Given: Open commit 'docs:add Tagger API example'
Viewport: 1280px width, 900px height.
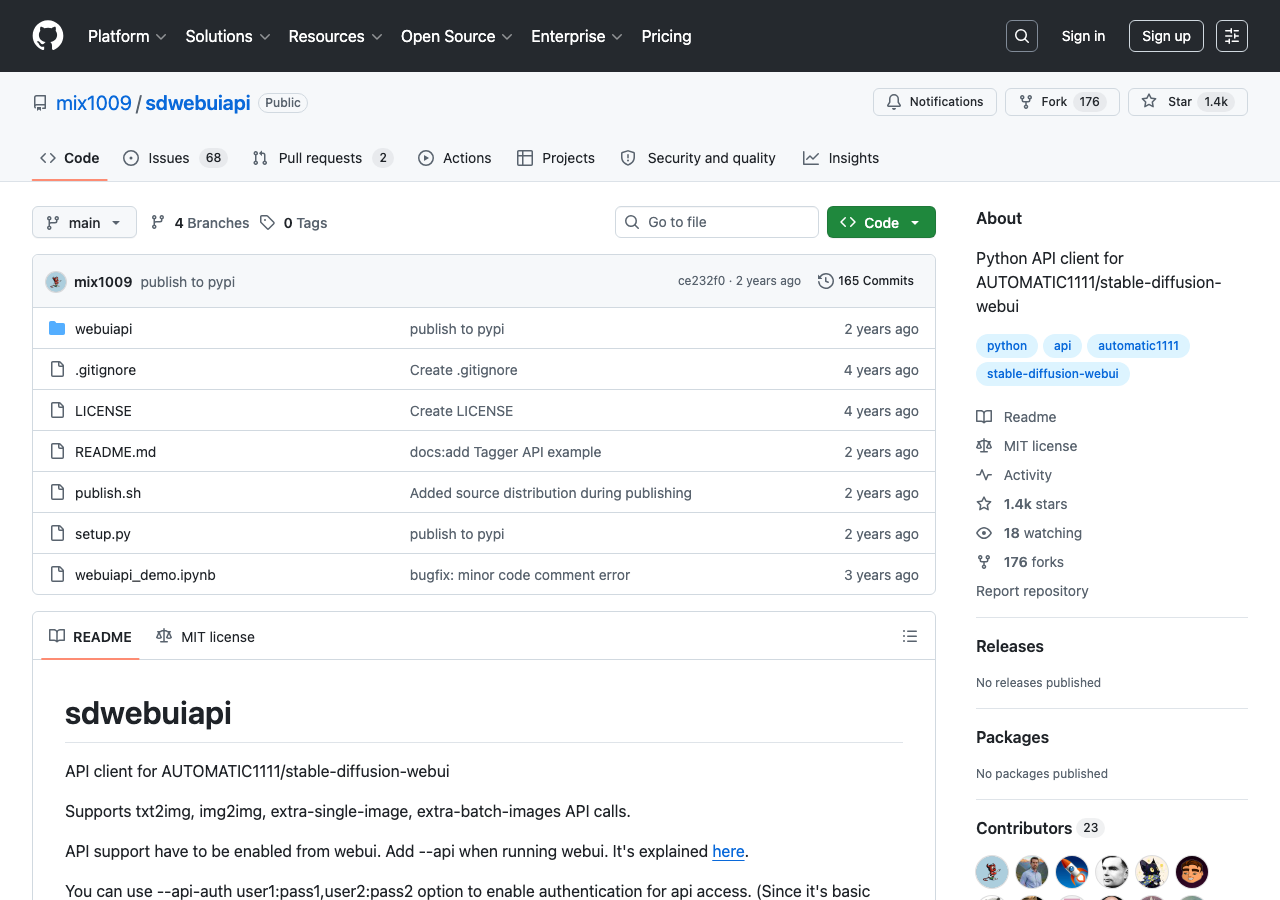Looking at the screenshot, I should [505, 452].
